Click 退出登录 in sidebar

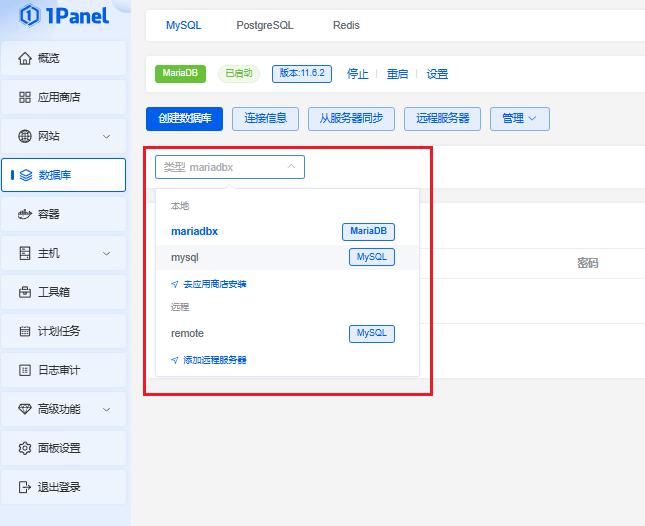(63, 487)
